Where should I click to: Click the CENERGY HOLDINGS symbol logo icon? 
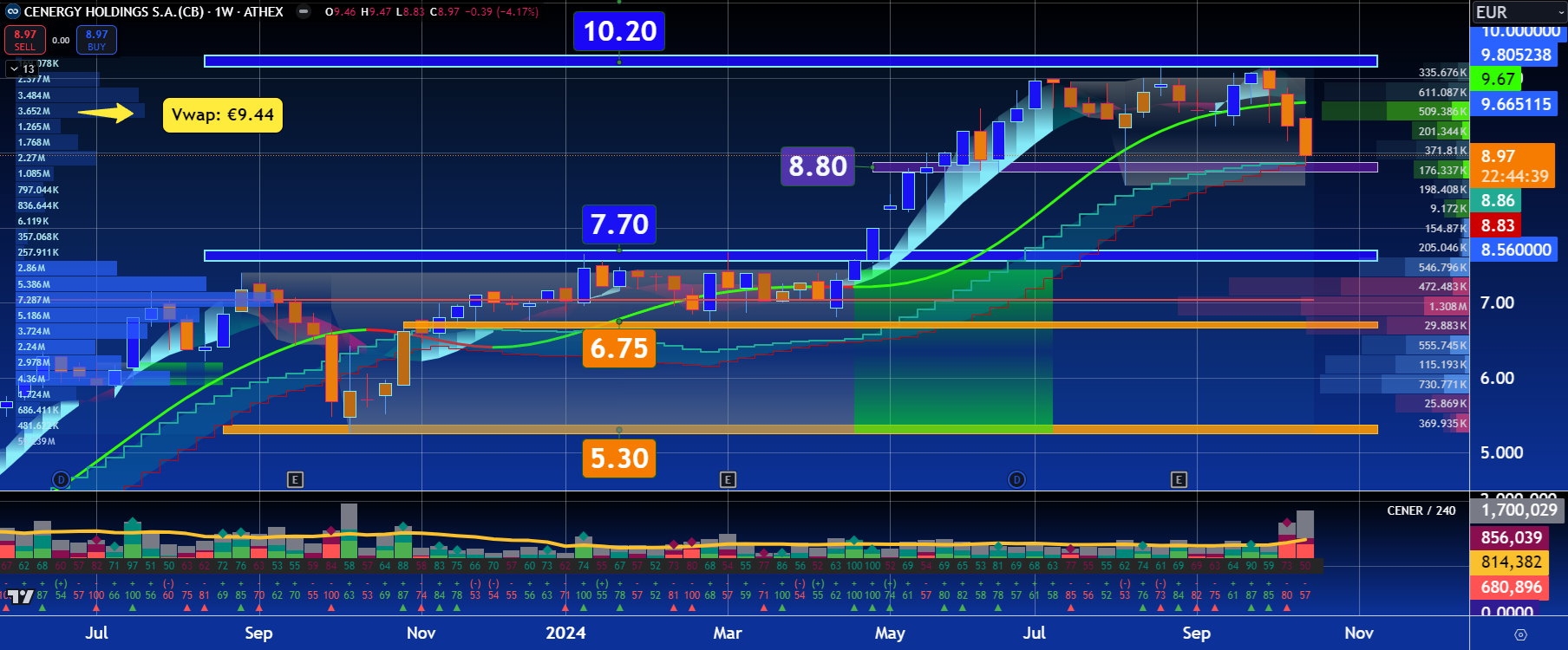tap(12, 12)
